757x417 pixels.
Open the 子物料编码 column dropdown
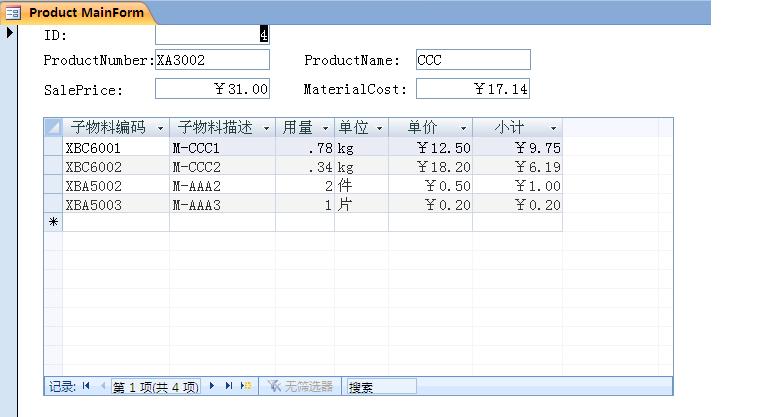pyautogui.click(x=160, y=129)
